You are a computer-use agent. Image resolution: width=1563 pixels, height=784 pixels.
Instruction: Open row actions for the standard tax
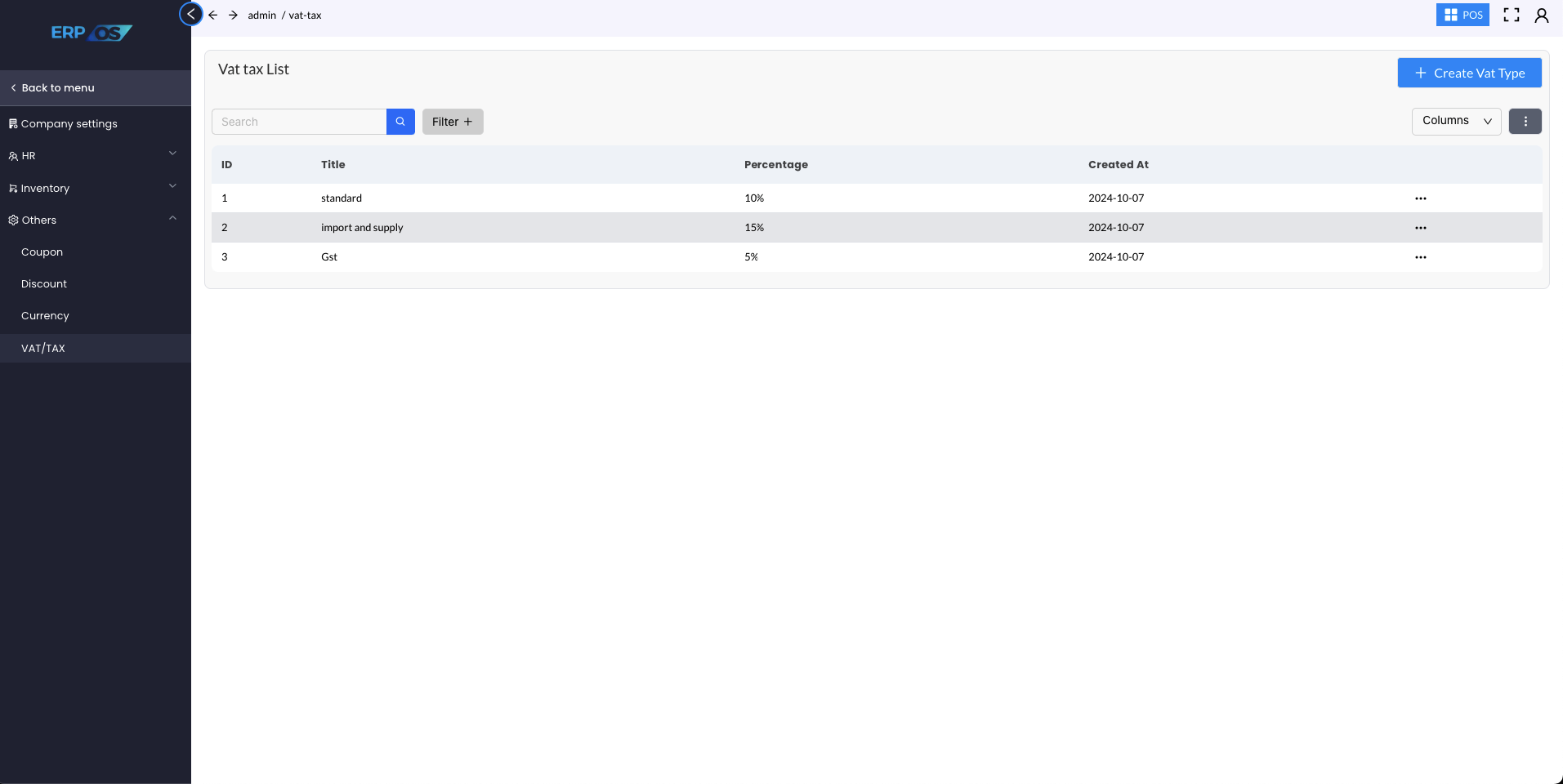1421,198
